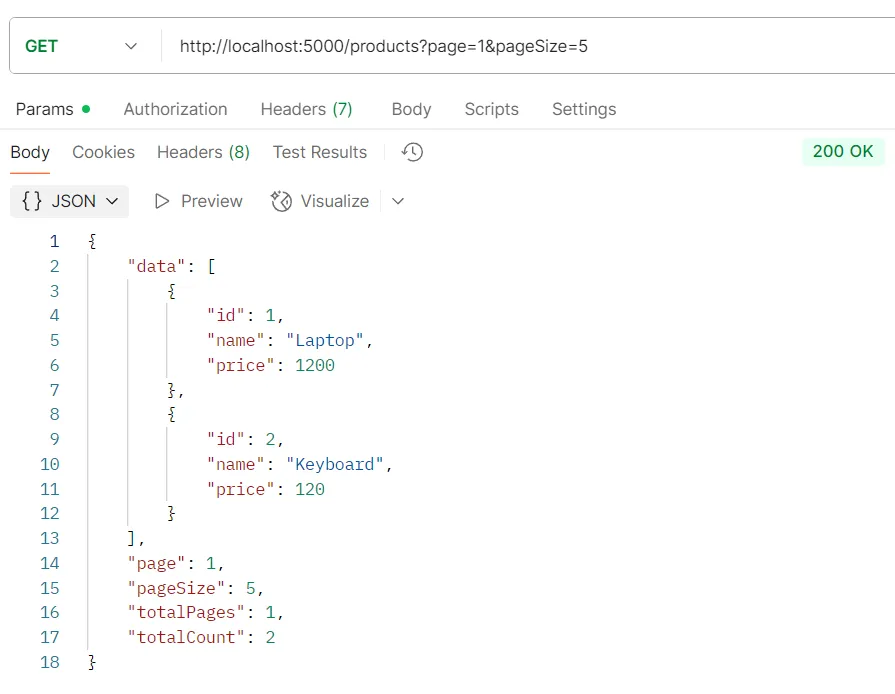Switch to the Authorization tab
Viewport: 895px width, 694px height.
[175, 109]
